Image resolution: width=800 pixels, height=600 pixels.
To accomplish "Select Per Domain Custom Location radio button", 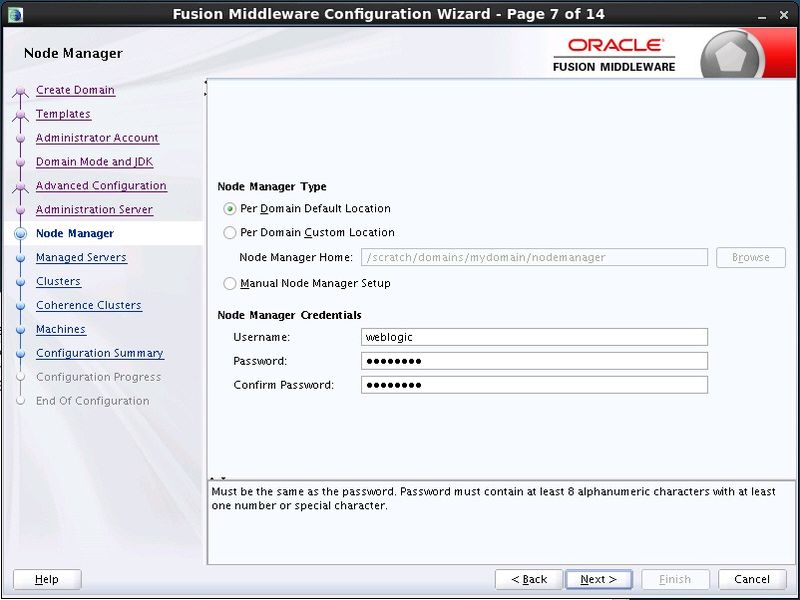I will click(230, 233).
